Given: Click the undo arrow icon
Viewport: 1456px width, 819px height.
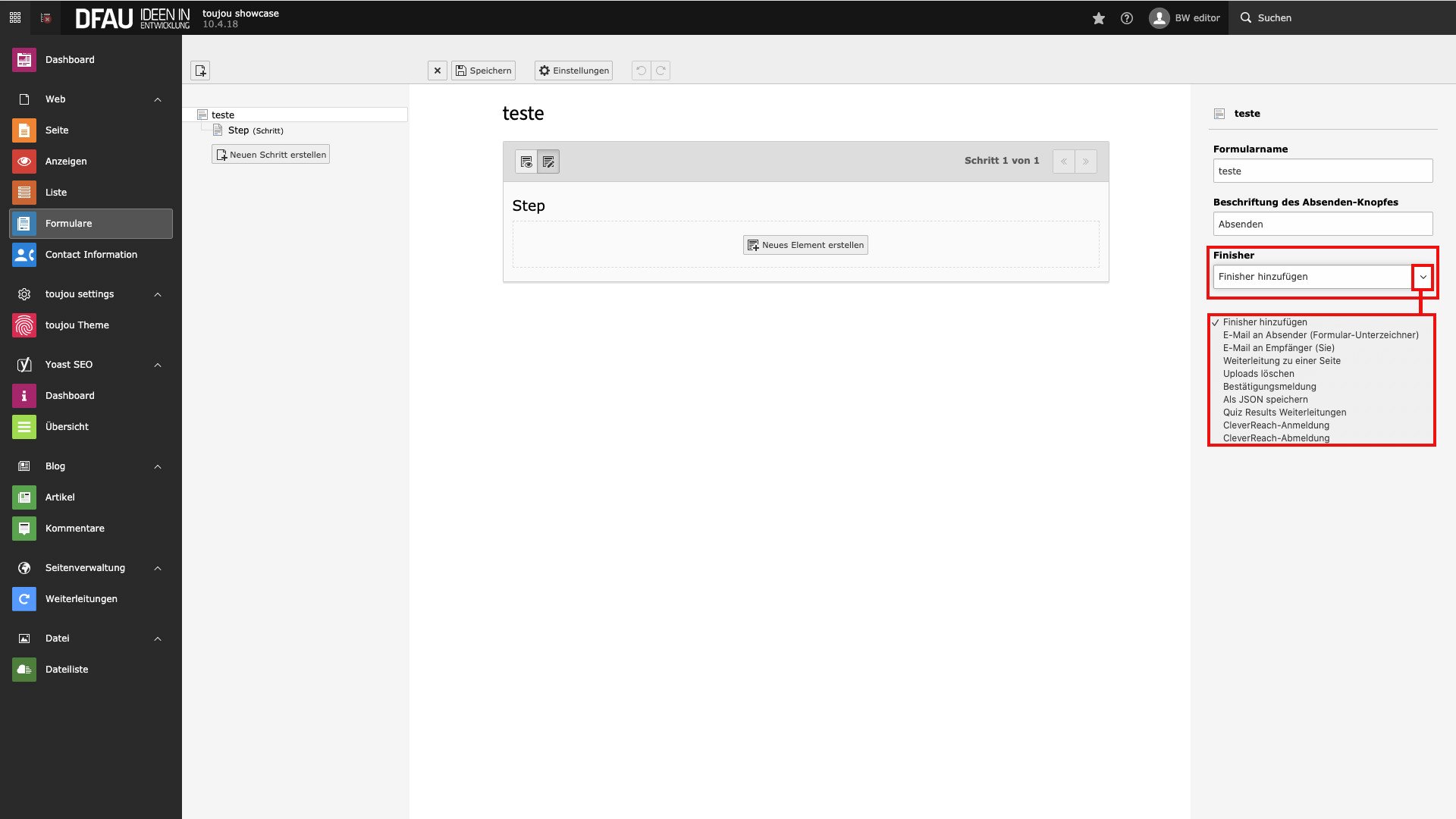Looking at the screenshot, I should point(641,71).
